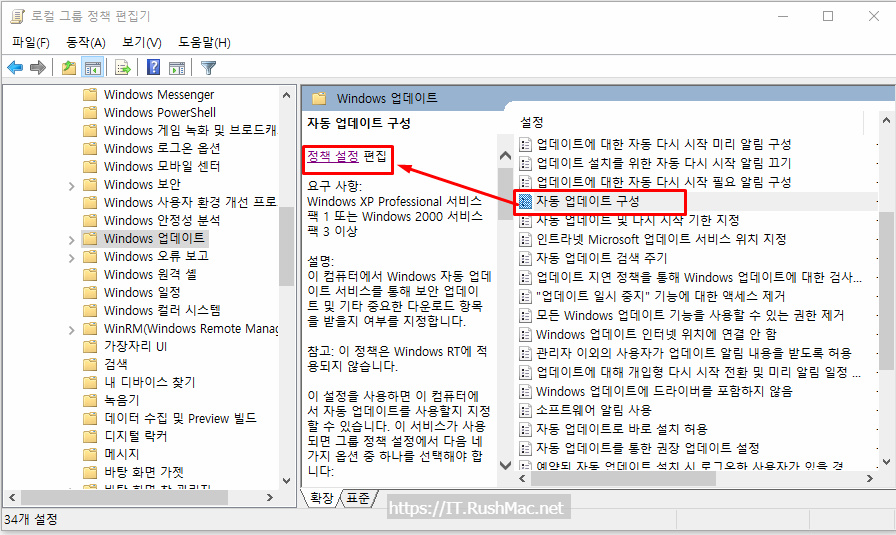Click the Group Policy Editor title bar icon
896x535 pixels.
coord(18,16)
